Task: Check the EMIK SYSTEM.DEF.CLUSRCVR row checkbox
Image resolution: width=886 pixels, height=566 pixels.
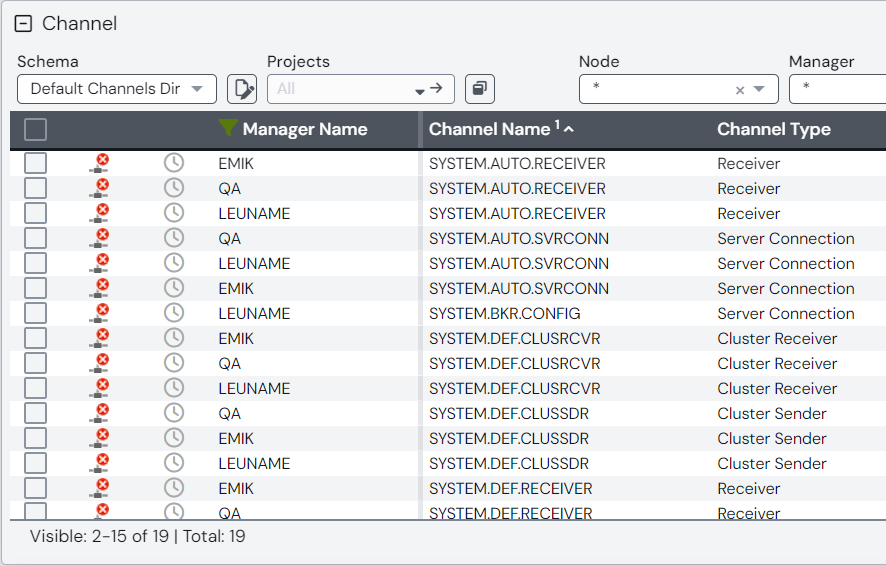Action: point(36,338)
